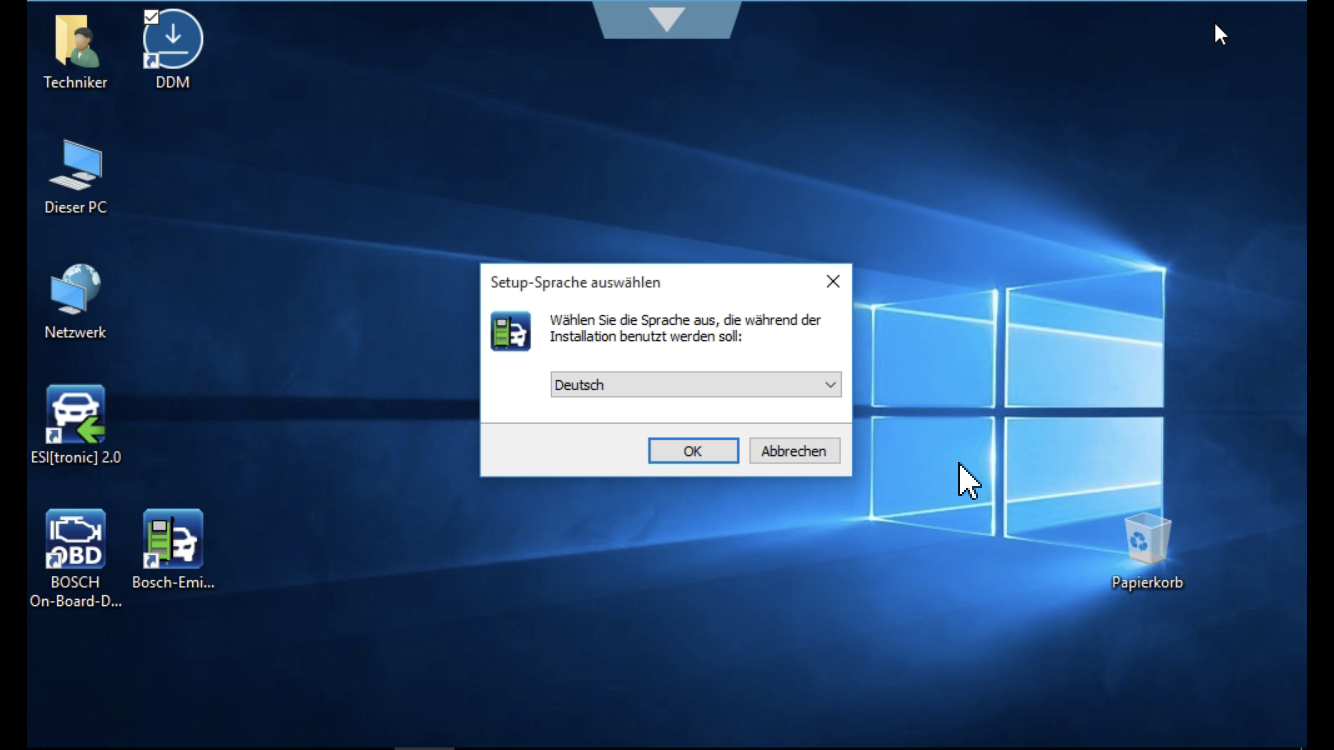Click the installer icon in setup dialog
The image size is (1334, 750).
point(511,331)
